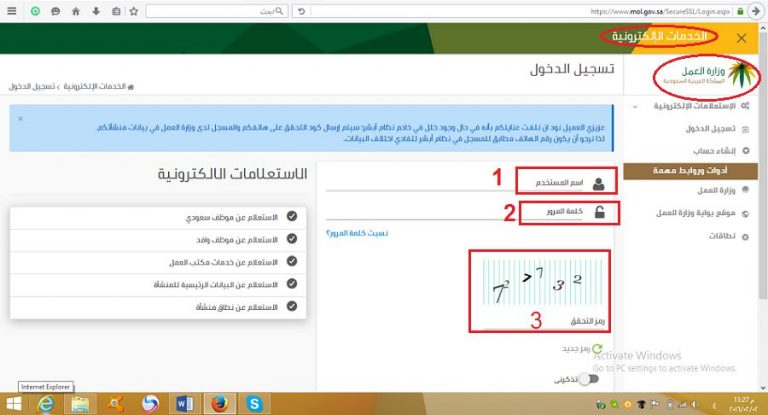The height and width of the screenshot is (415, 768).
Task: Close the green banner with the X
Action: pyautogui.click(x=742, y=38)
